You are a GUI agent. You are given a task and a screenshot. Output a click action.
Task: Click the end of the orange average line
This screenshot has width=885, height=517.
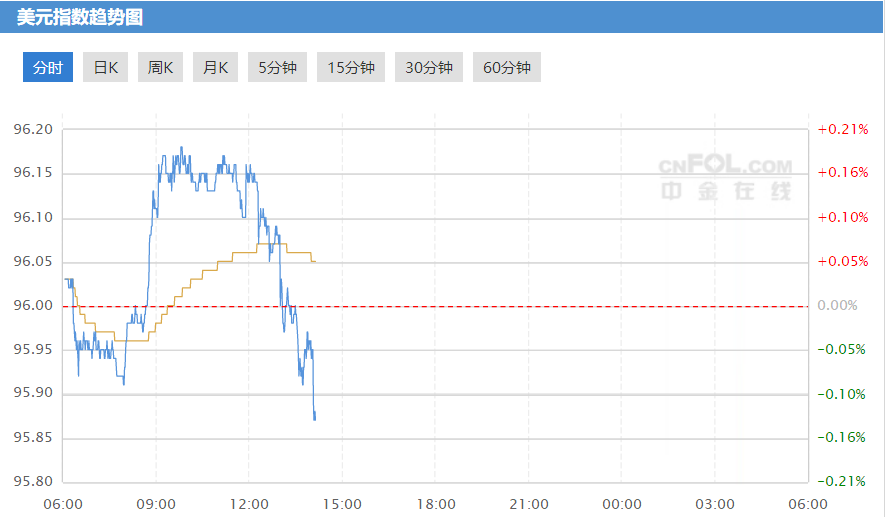point(315,262)
